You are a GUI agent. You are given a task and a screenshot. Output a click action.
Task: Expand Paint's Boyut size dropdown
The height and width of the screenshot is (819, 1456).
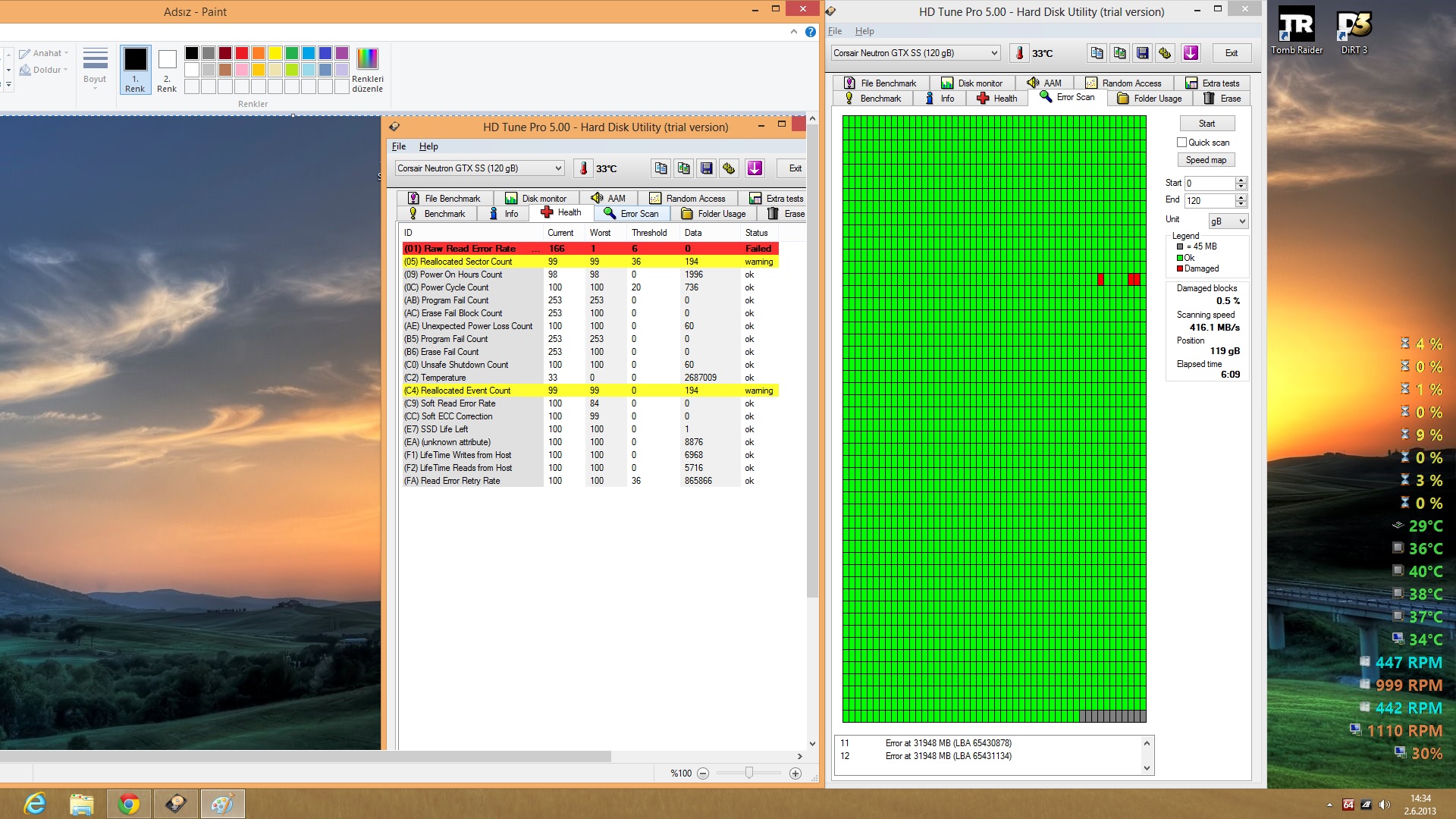pyautogui.click(x=95, y=68)
